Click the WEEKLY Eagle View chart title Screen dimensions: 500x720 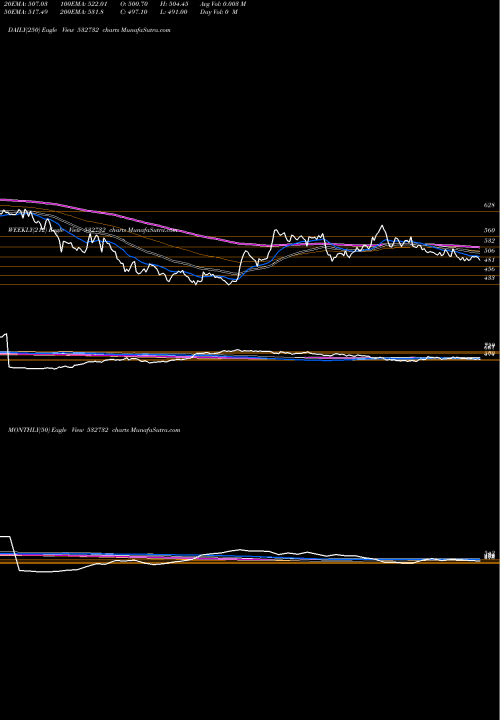coord(93,230)
